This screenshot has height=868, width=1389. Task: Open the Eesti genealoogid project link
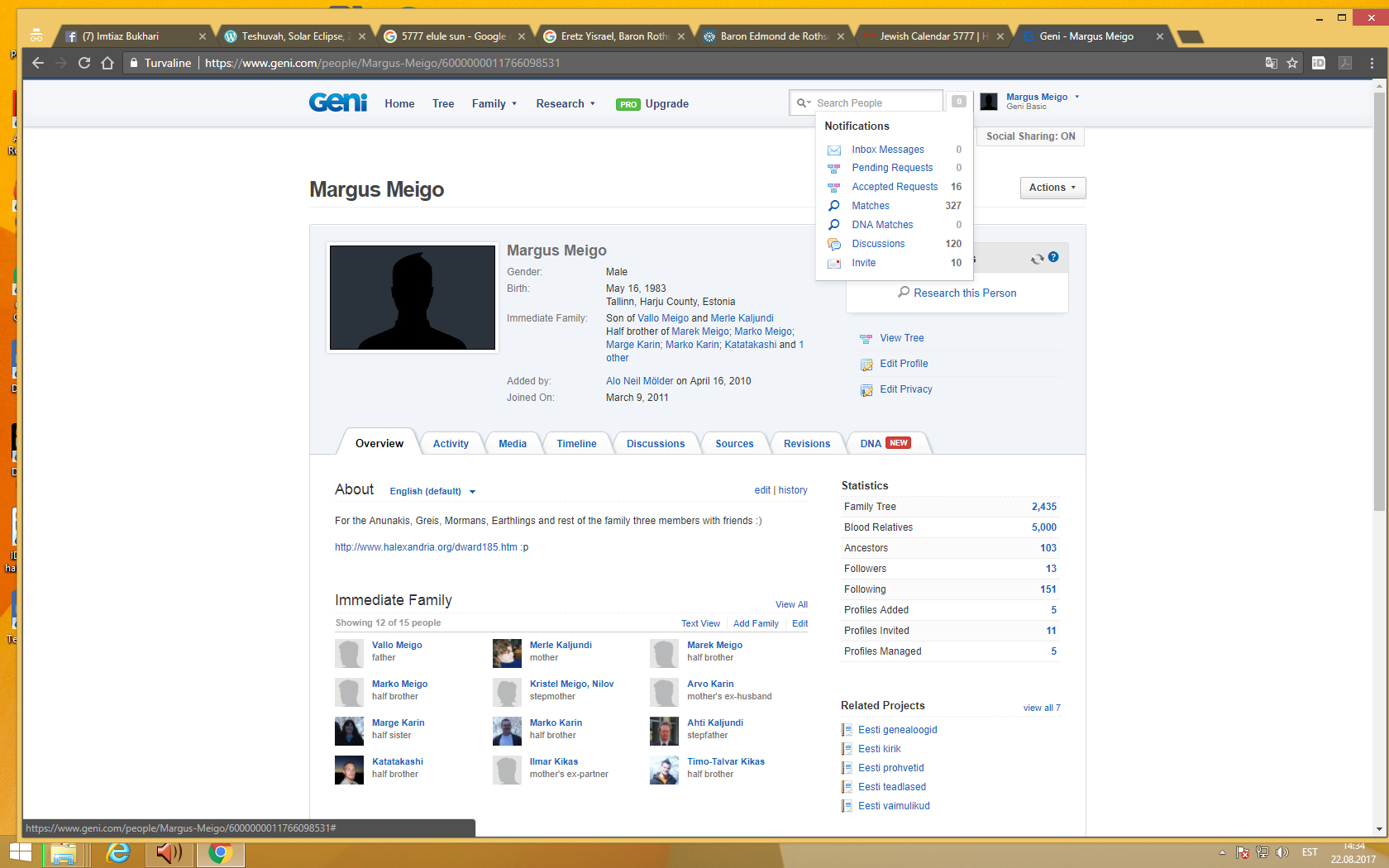897,730
